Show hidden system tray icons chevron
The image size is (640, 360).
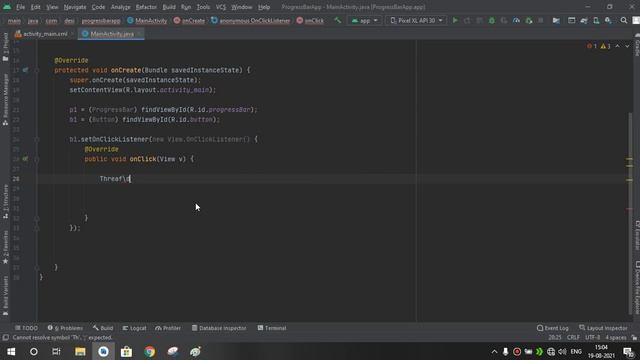pyautogui.click(x=494, y=351)
